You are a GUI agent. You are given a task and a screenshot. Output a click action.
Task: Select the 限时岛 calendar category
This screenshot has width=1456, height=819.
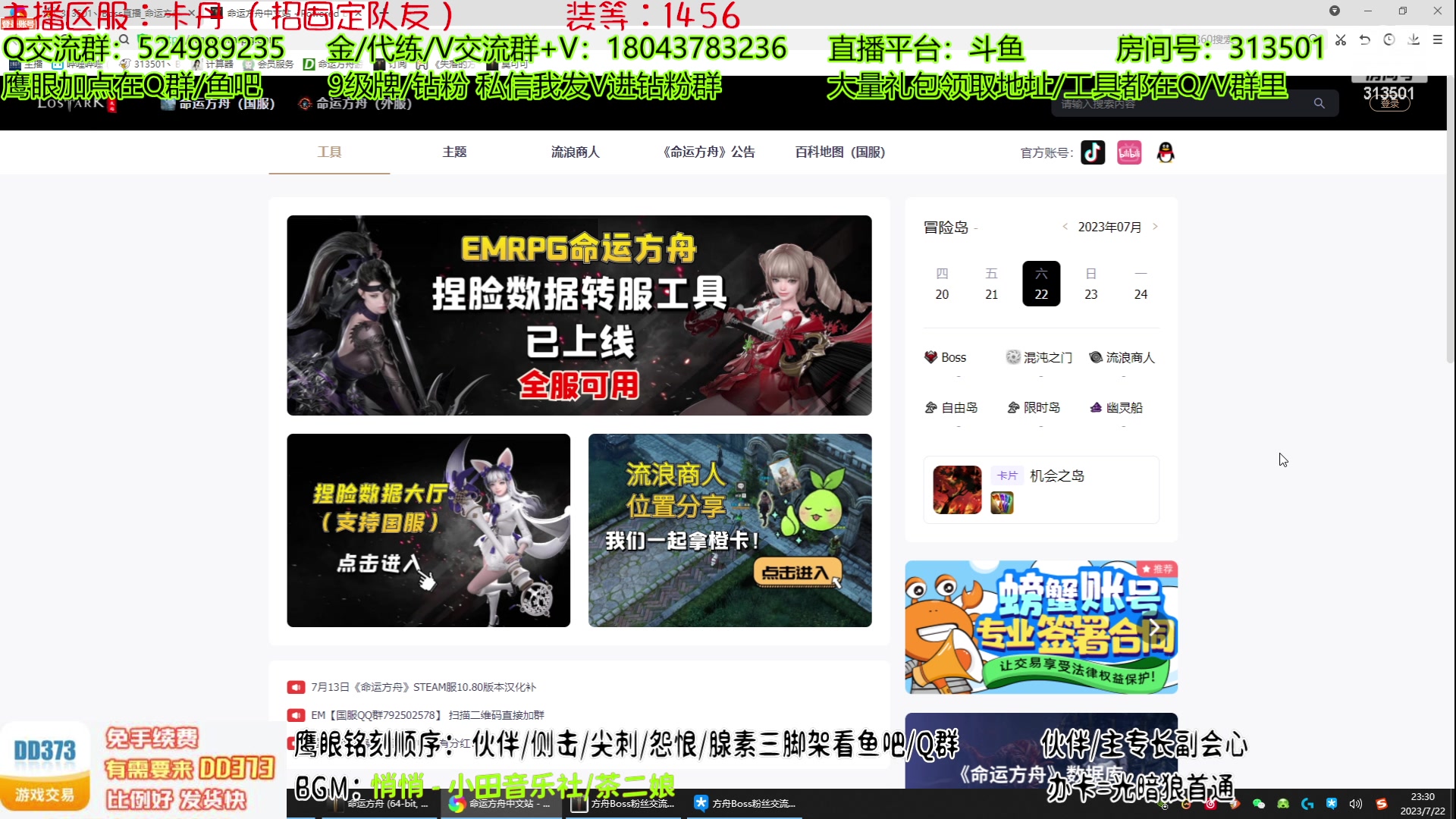(1034, 407)
